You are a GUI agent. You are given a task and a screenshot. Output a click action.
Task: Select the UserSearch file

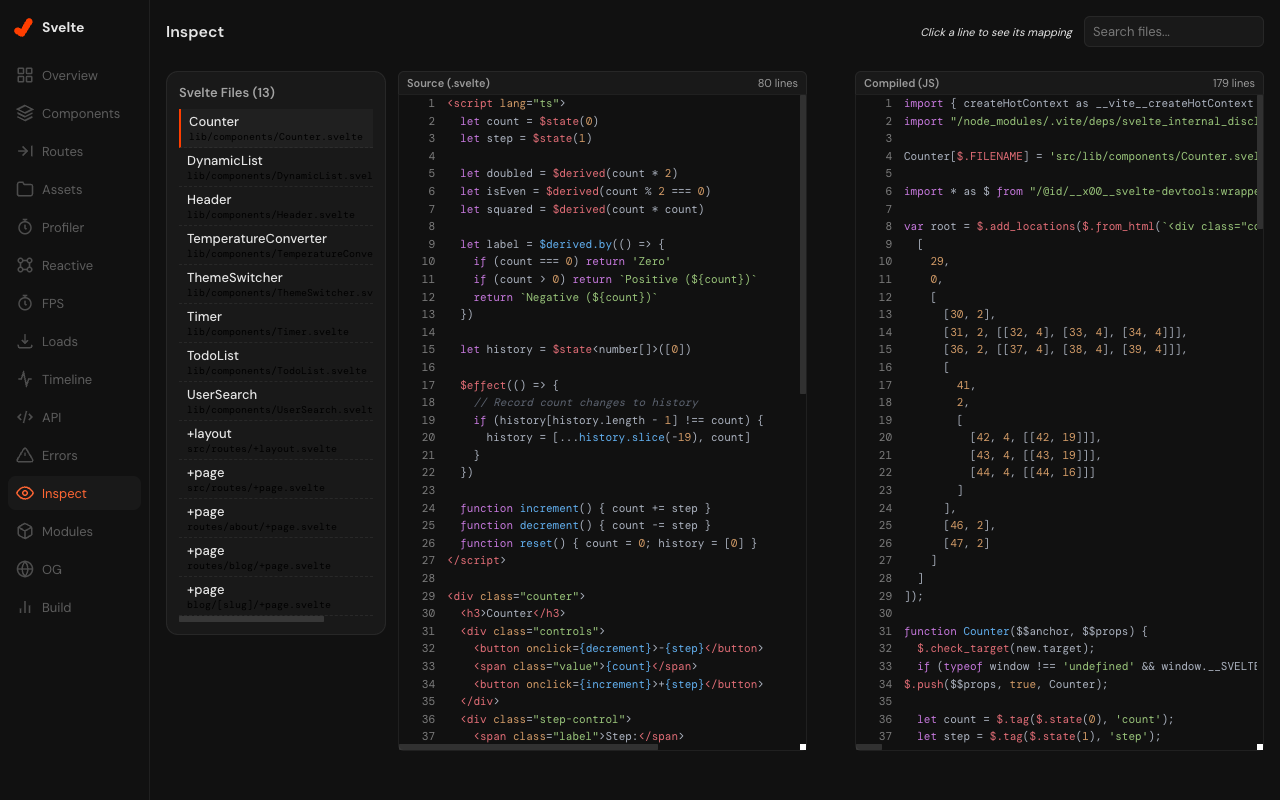point(276,401)
